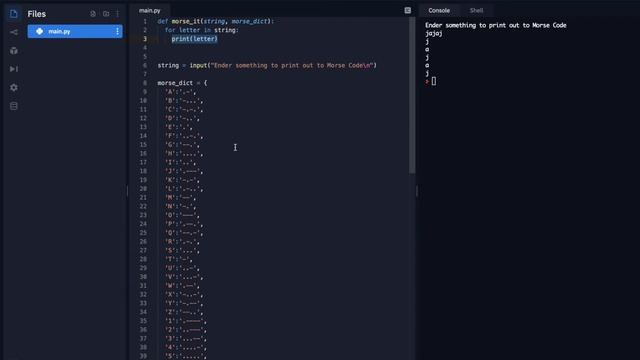Click the editor layout icon beside tab bar
The width and height of the screenshot is (640, 360).
(x=407, y=11)
